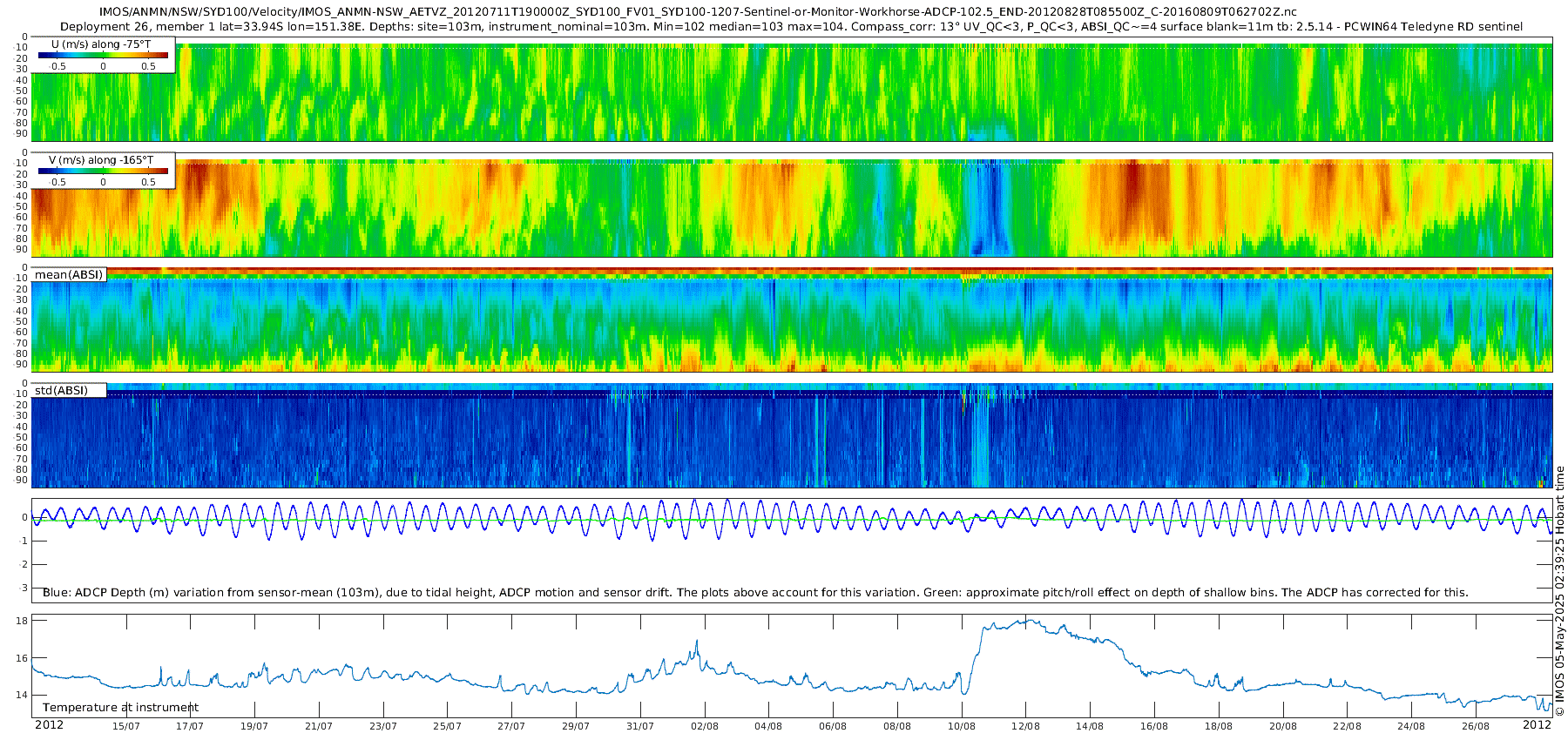The width and height of the screenshot is (1568, 740).
Task: Click the 70 depth tick of std(ABSI) panel
Action: click(x=22, y=459)
